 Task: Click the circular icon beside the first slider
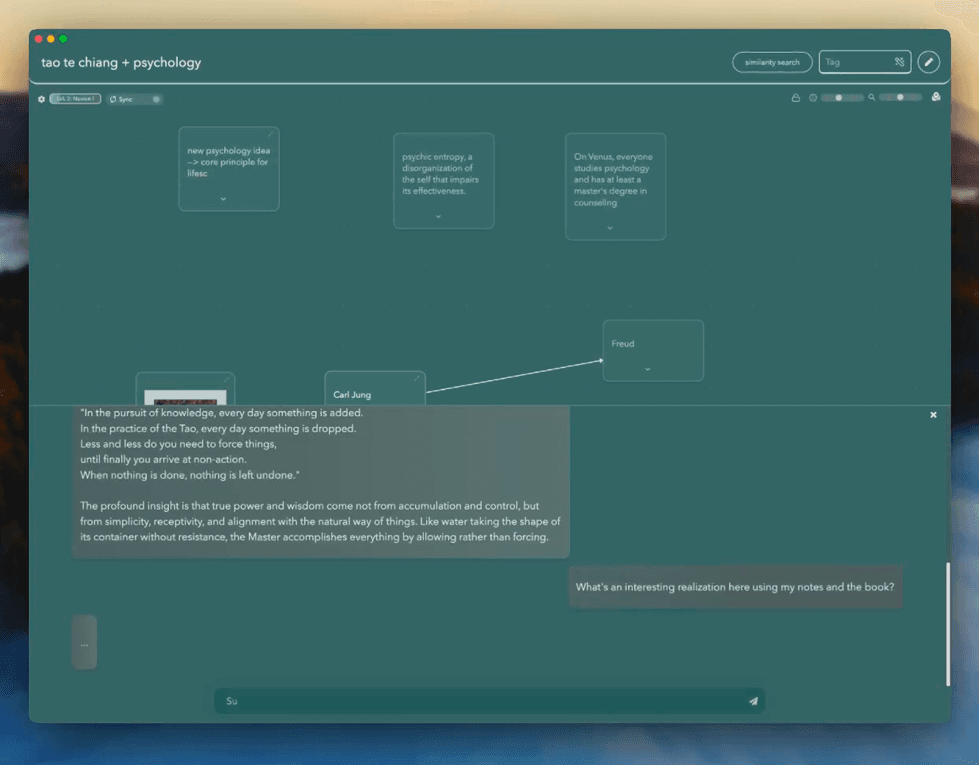point(813,97)
